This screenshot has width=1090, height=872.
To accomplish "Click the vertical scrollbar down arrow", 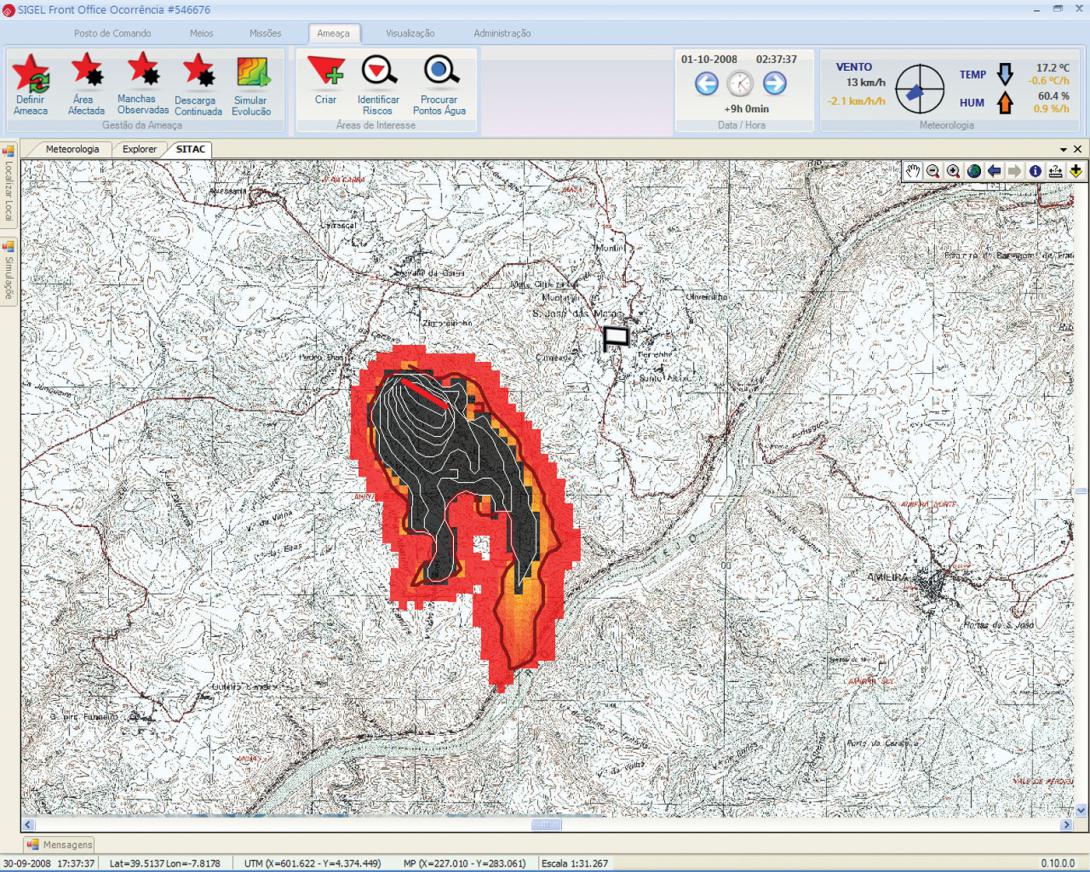I will click(1081, 810).
